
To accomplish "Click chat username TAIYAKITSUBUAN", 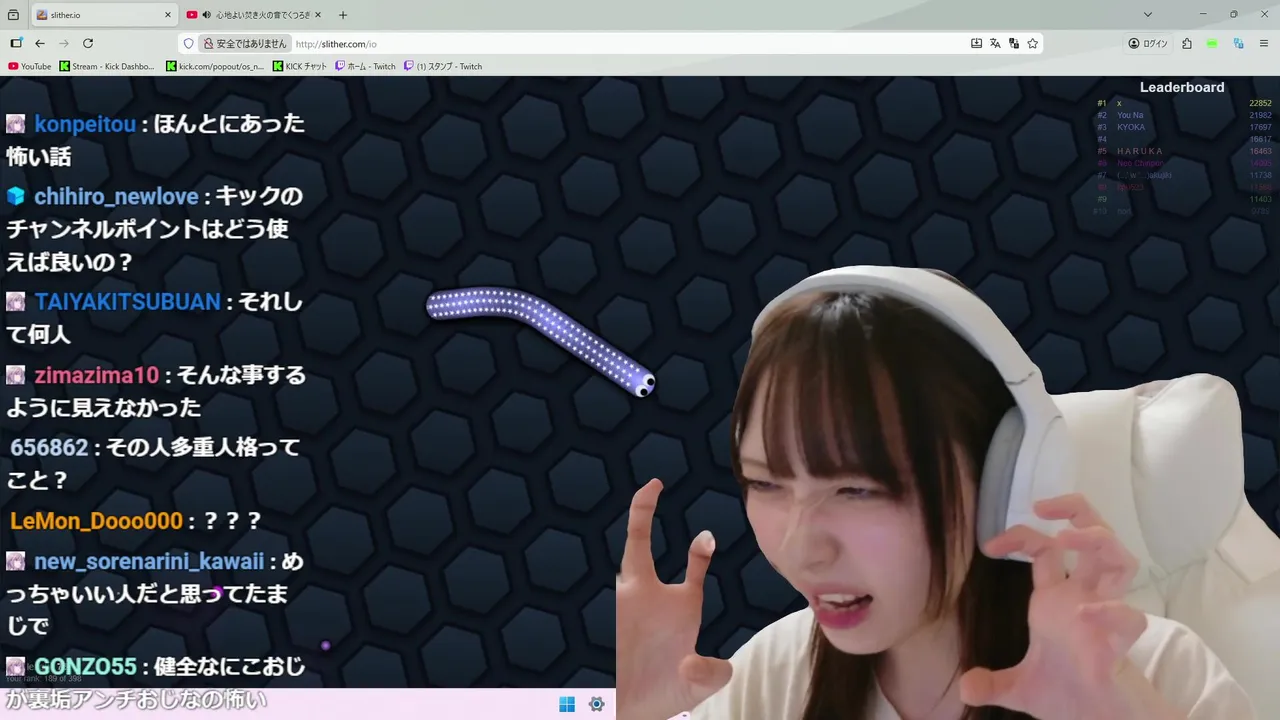I will pyautogui.click(x=127, y=301).
